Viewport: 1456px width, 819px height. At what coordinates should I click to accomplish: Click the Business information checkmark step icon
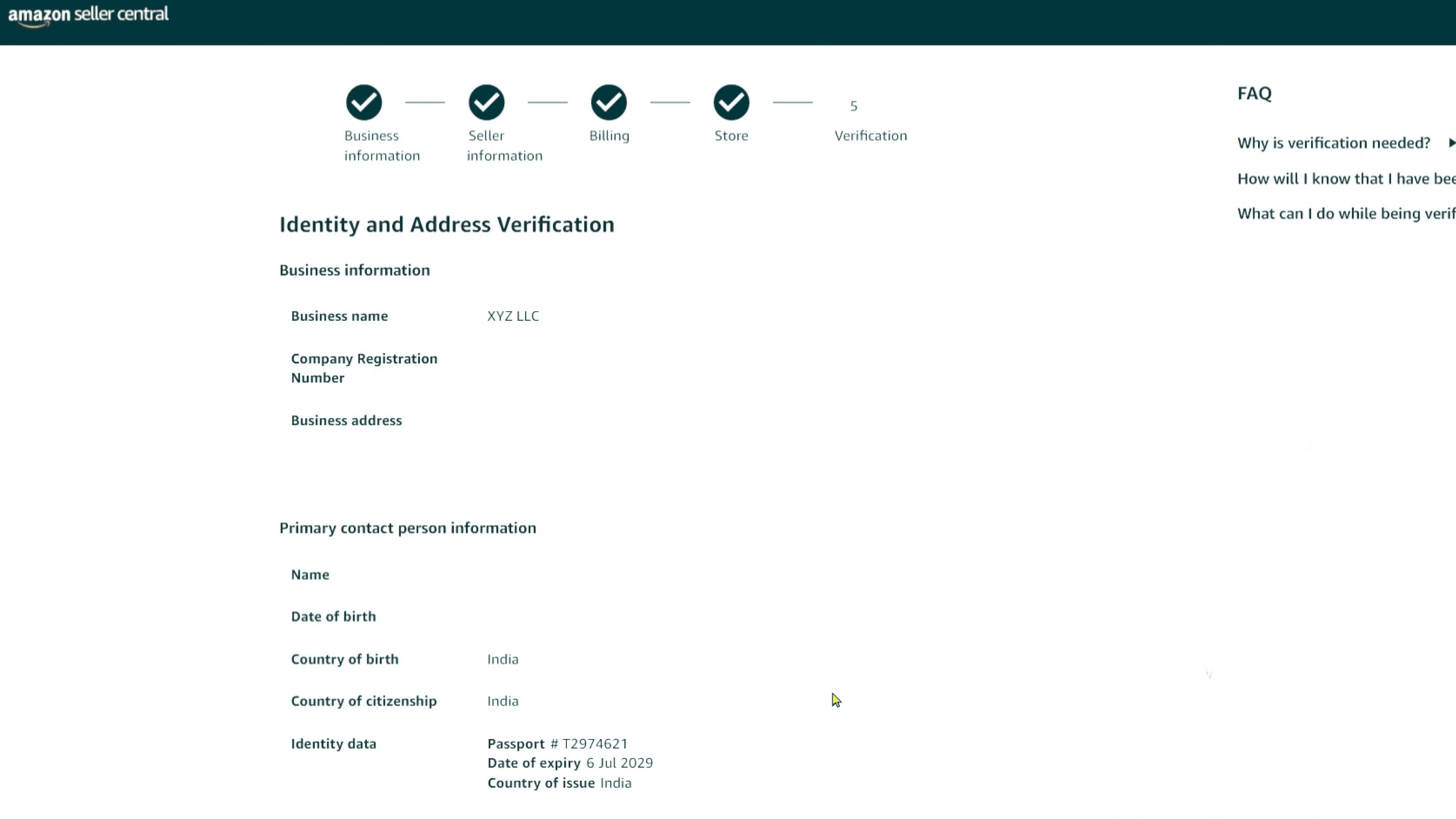click(x=364, y=102)
